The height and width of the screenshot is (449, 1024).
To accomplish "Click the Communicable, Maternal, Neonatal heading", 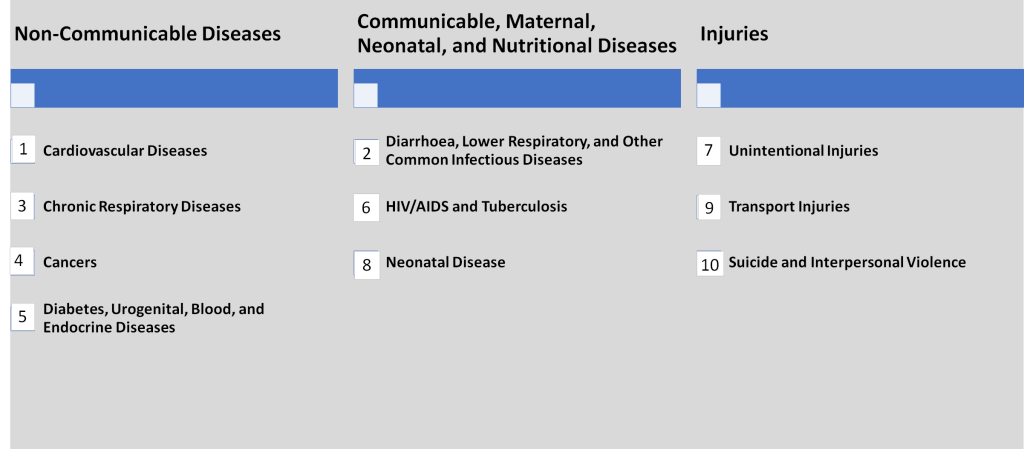I will pyautogui.click(x=516, y=34).
